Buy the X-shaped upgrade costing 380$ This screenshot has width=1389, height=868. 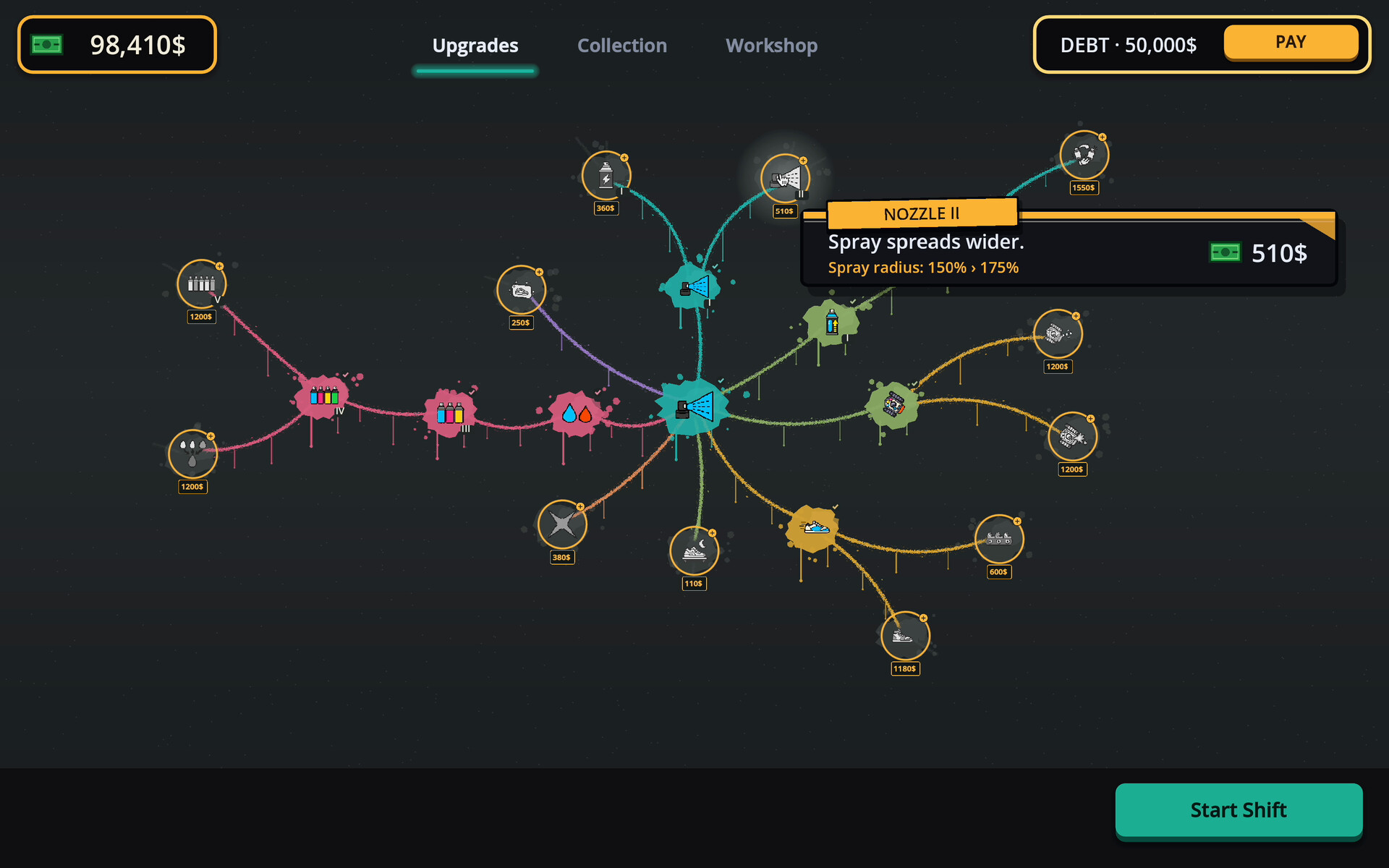pos(562,524)
